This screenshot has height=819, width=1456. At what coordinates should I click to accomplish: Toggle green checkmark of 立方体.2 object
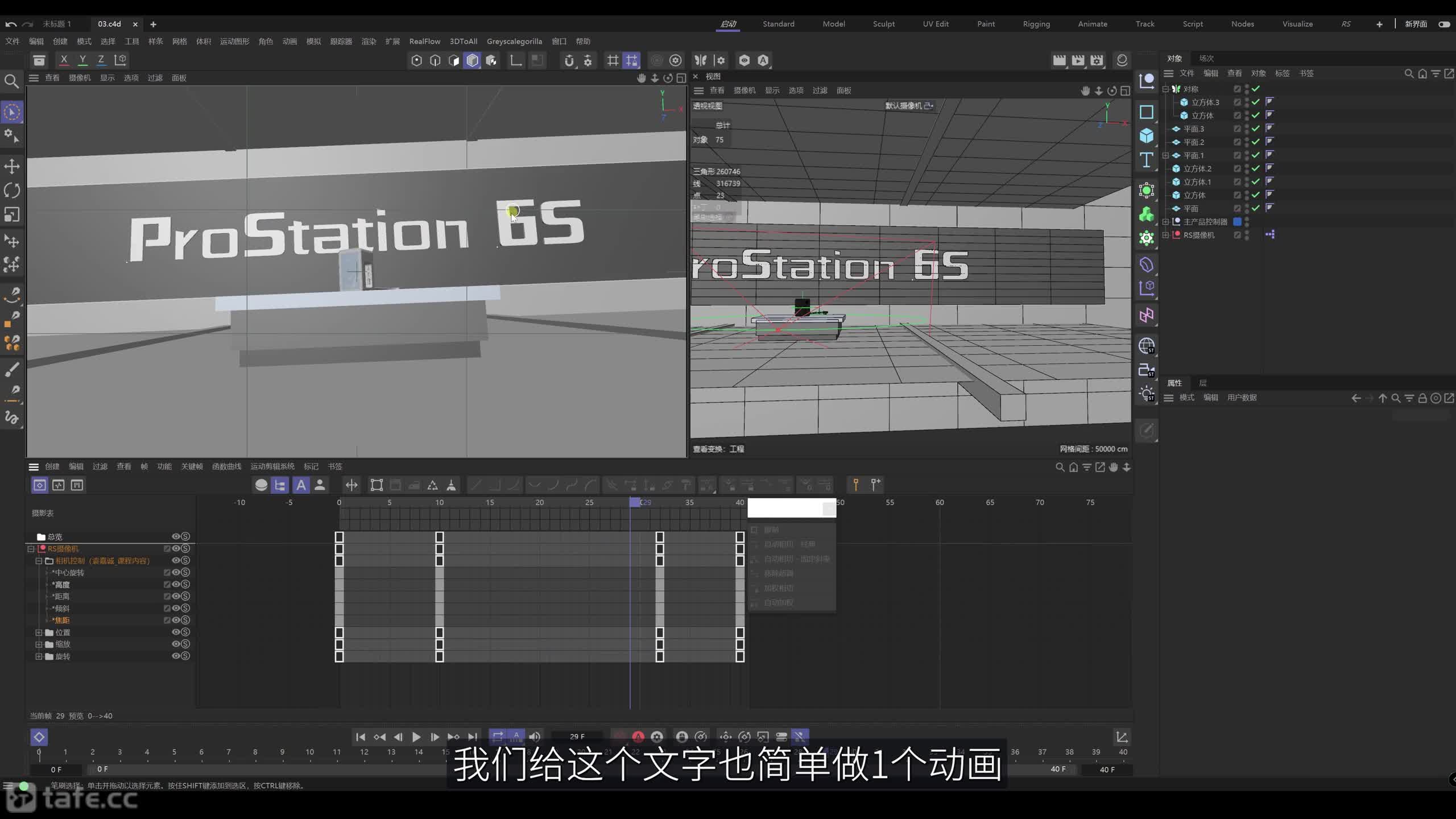[1256, 168]
